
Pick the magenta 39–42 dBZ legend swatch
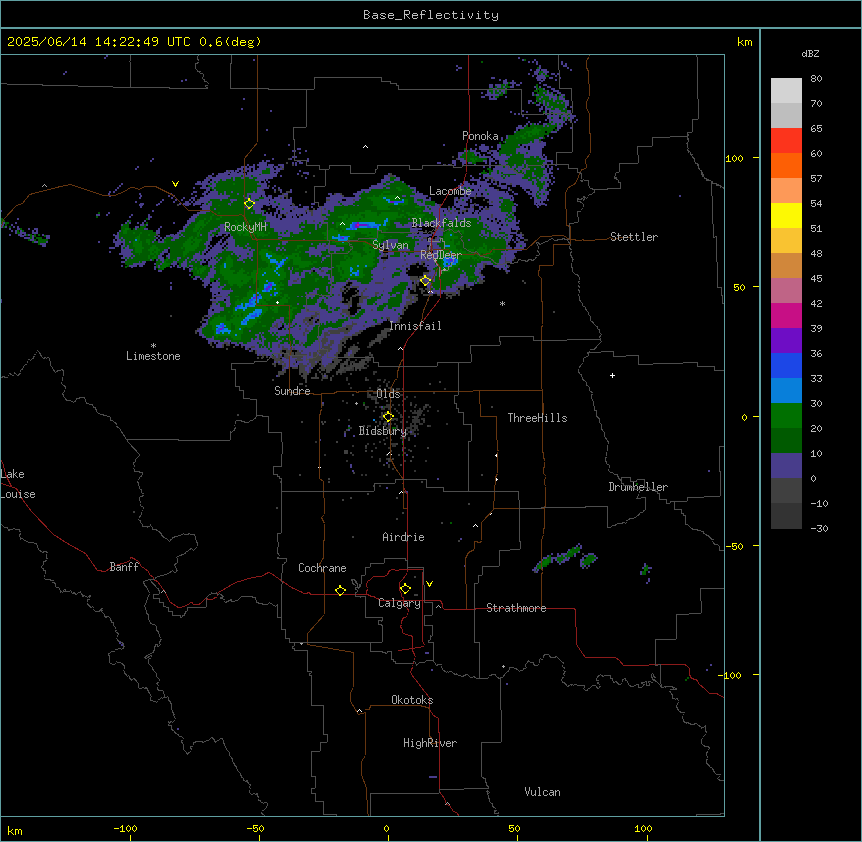tap(786, 315)
